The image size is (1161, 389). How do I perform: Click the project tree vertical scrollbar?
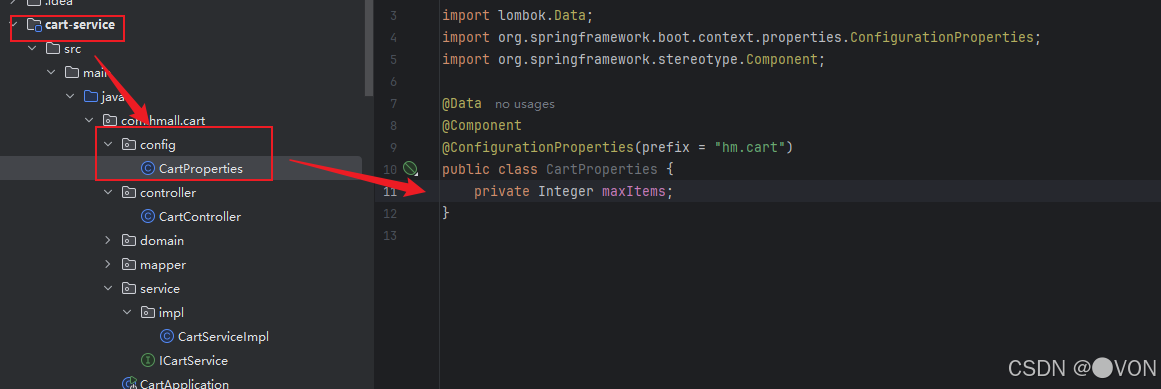(x=369, y=48)
